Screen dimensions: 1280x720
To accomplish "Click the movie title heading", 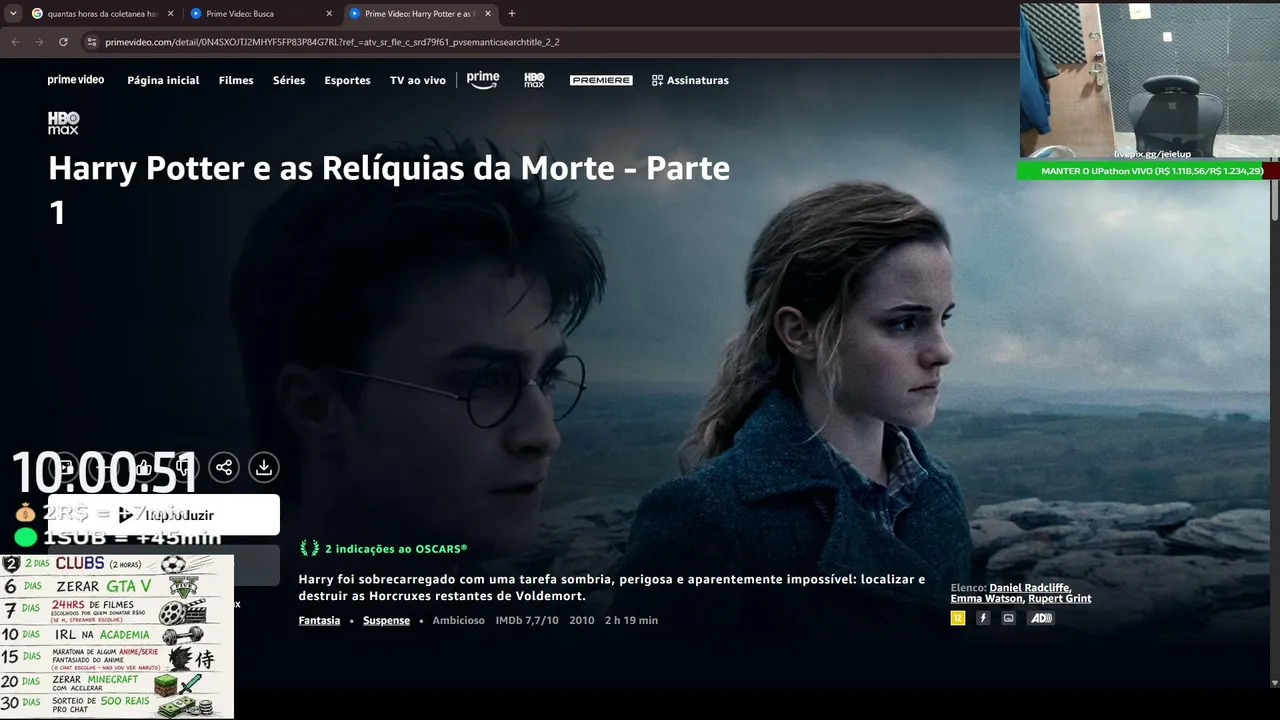I will (389, 190).
